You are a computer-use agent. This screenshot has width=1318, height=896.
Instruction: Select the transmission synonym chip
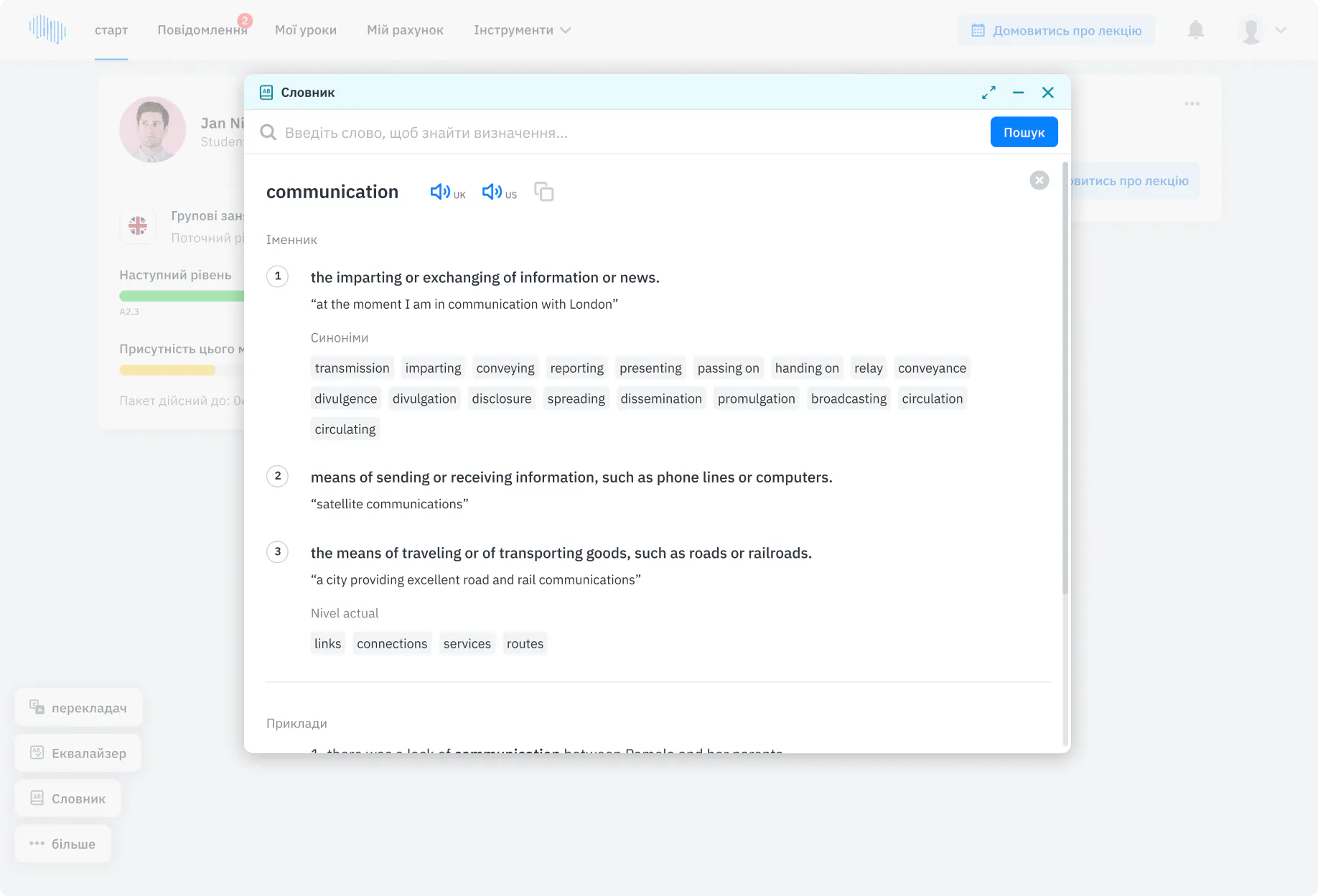pos(352,368)
